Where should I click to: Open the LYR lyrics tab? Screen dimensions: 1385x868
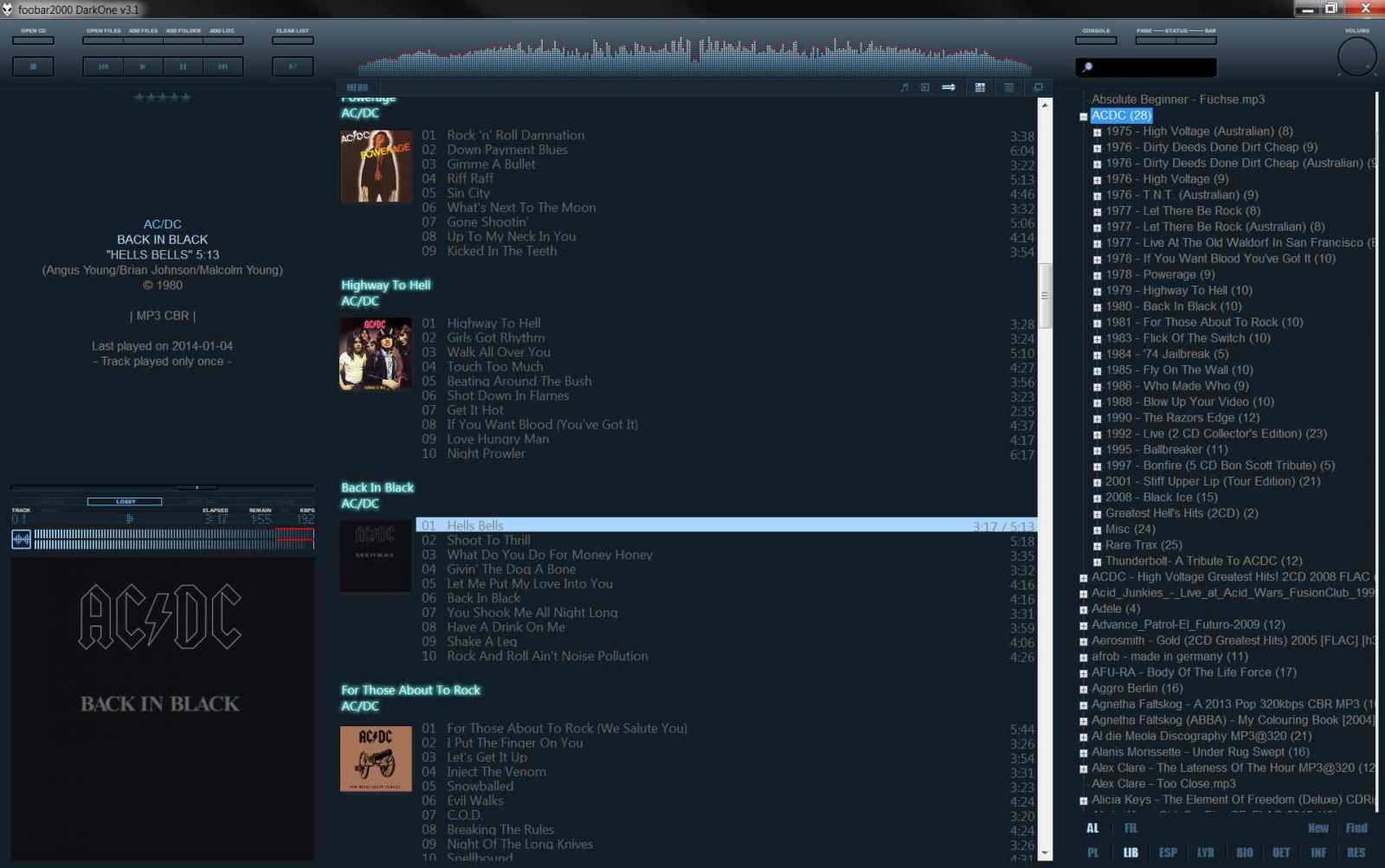[1206, 852]
